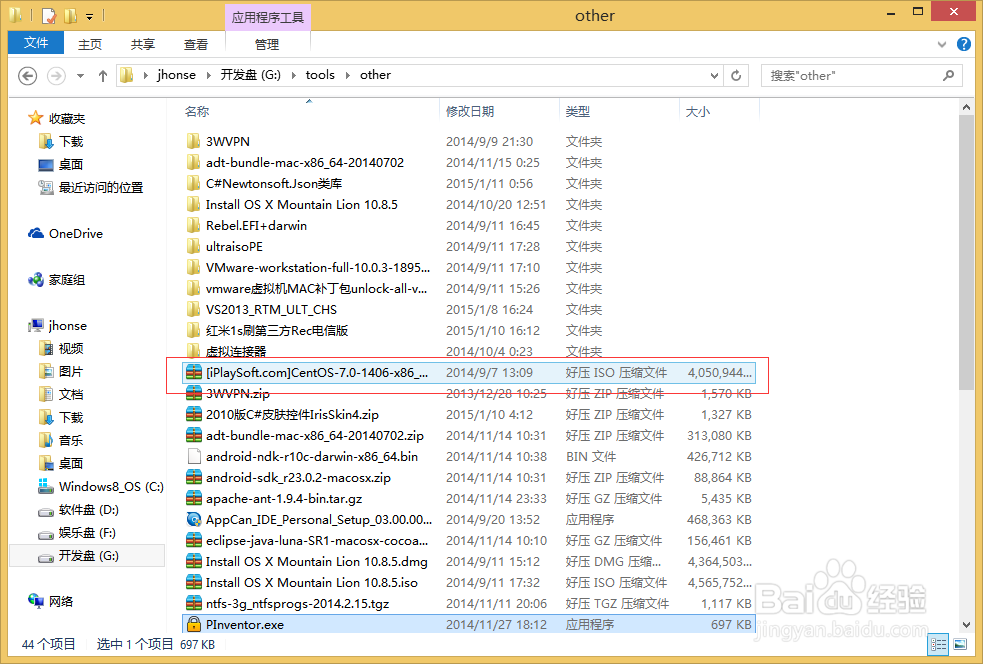Refresh the current folder view
Screen dimensions: 983x664
click(x=737, y=75)
